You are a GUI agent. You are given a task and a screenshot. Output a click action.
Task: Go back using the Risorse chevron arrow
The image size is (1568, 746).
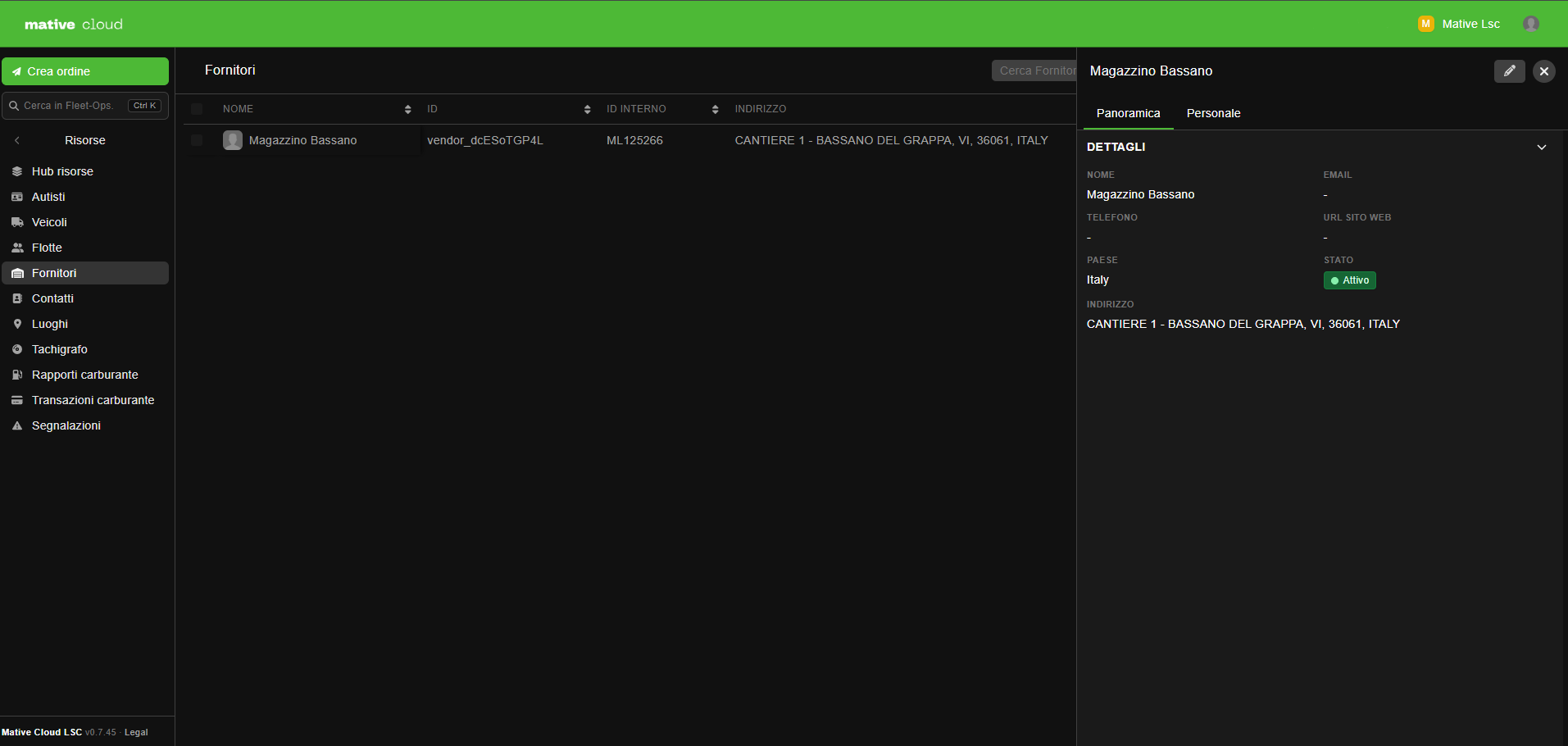pos(17,140)
